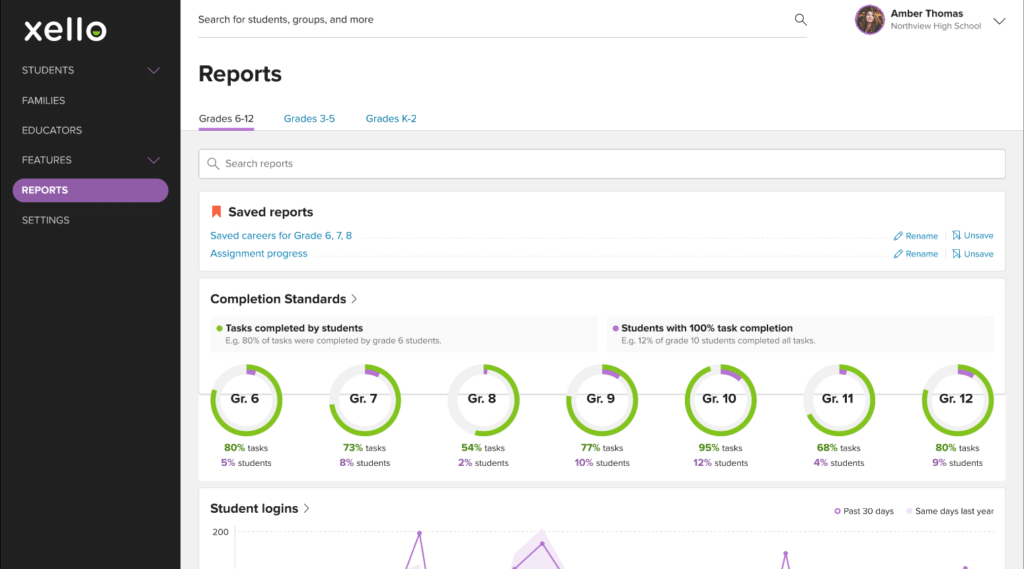Toggle the Past 30 days legend marker
This screenshot has height=569, width=1024.
point(837,512)
